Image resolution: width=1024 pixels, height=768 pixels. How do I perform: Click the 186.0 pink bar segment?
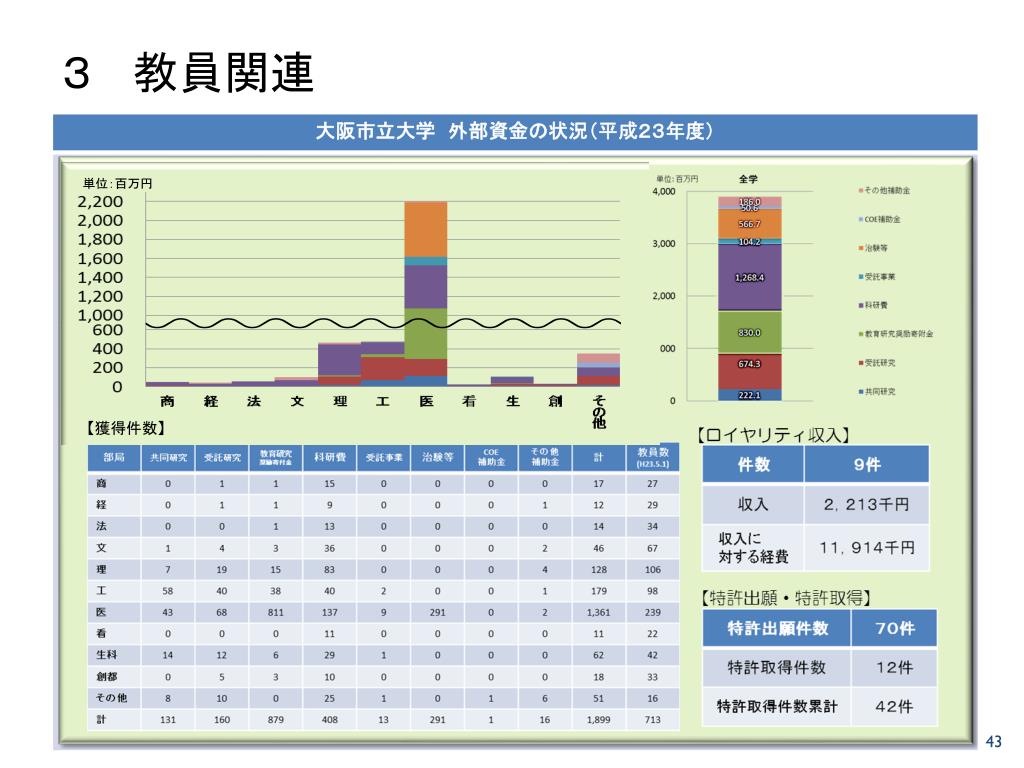750,201
